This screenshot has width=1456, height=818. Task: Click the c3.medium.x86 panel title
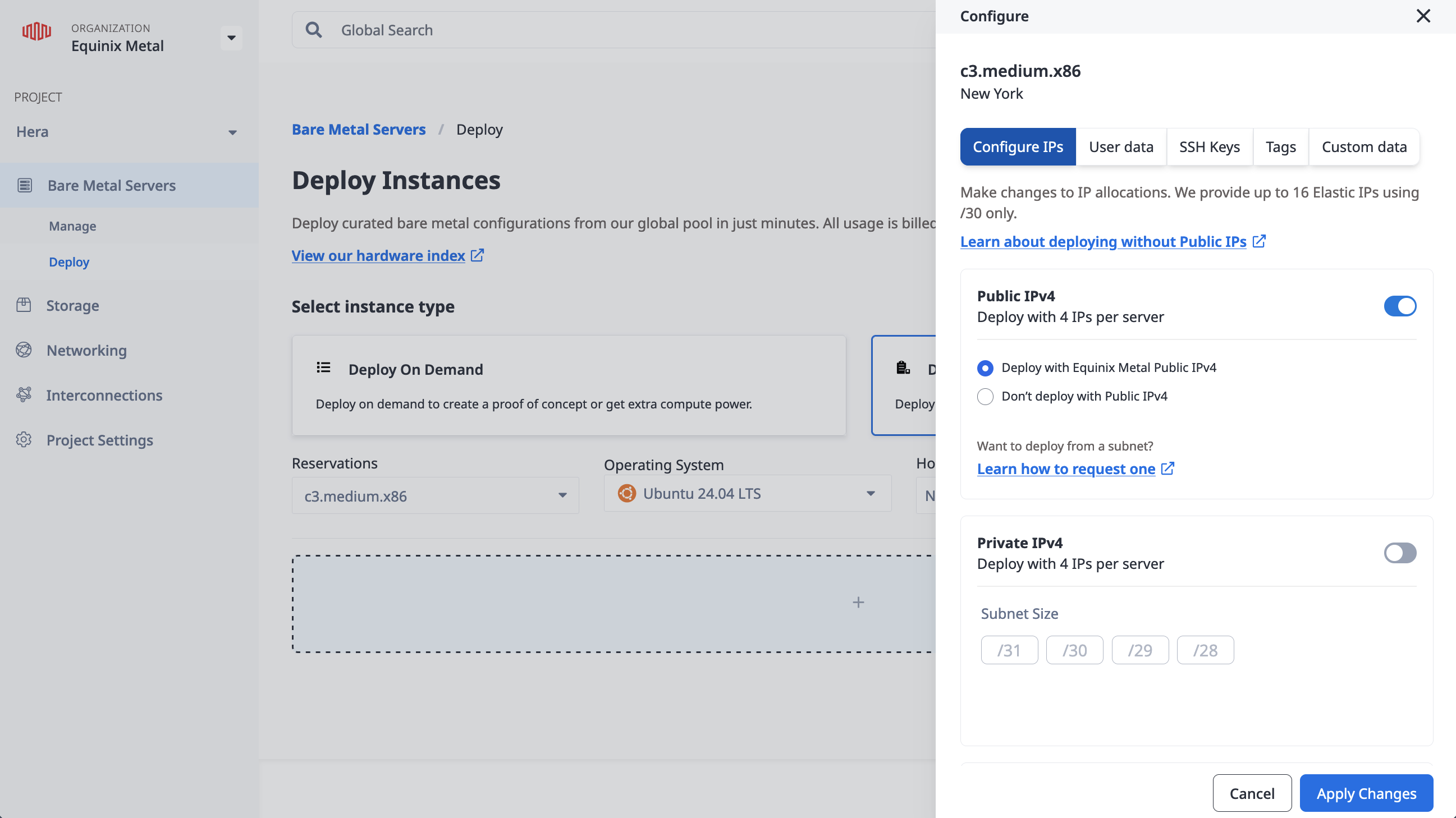click(x=1020, y=71)
